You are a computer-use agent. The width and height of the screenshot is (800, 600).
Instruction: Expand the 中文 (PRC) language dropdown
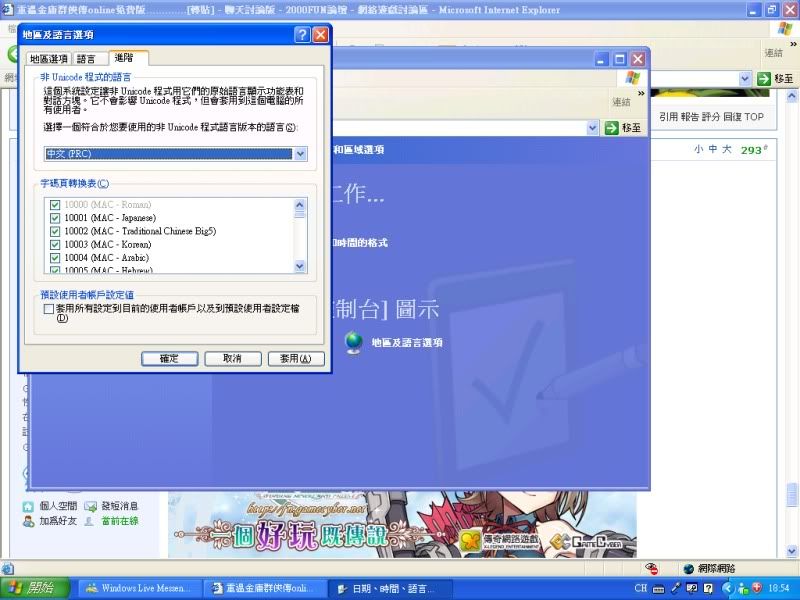pyautogui.click(x=299, y=154)
